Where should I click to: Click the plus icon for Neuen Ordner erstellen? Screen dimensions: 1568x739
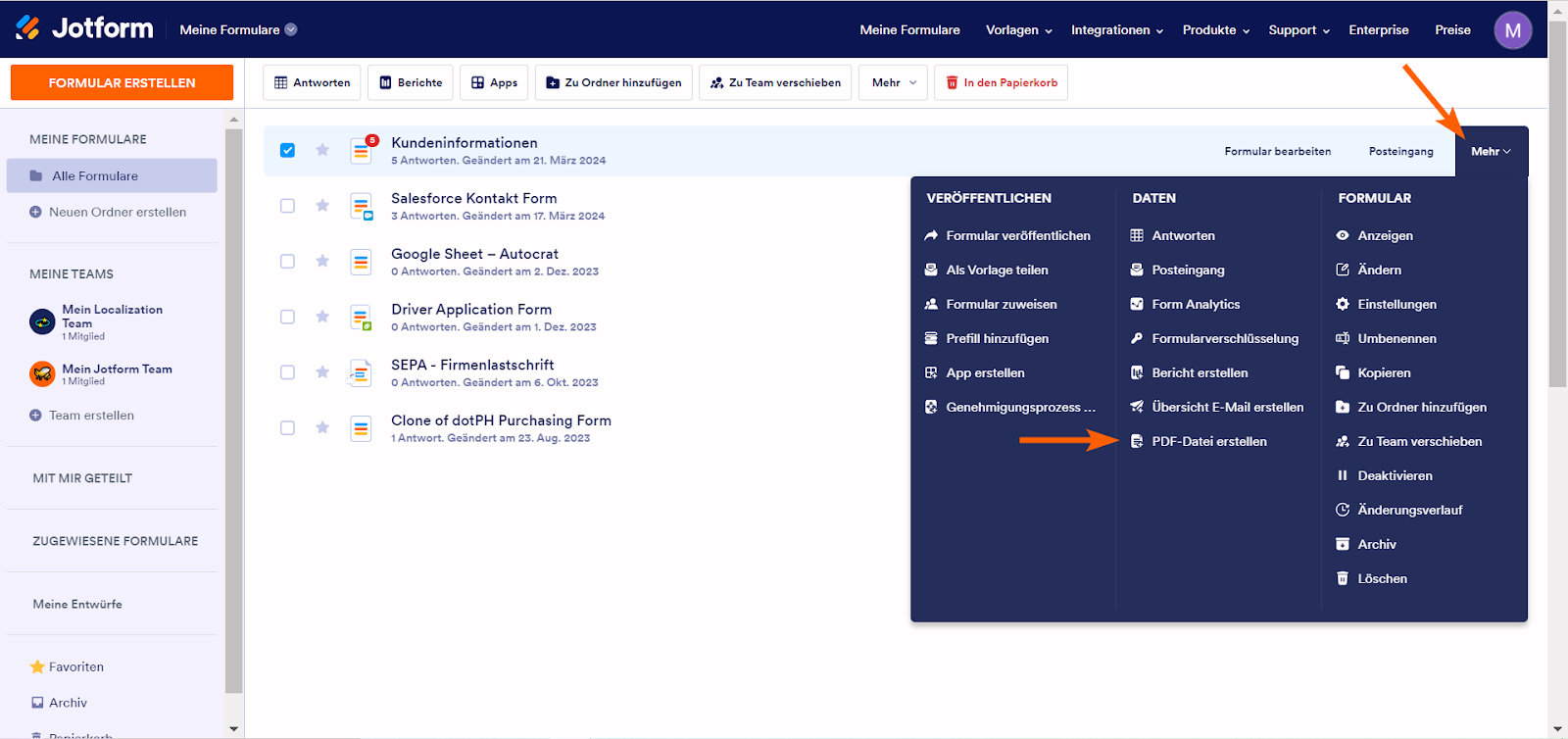click(35, 212)
